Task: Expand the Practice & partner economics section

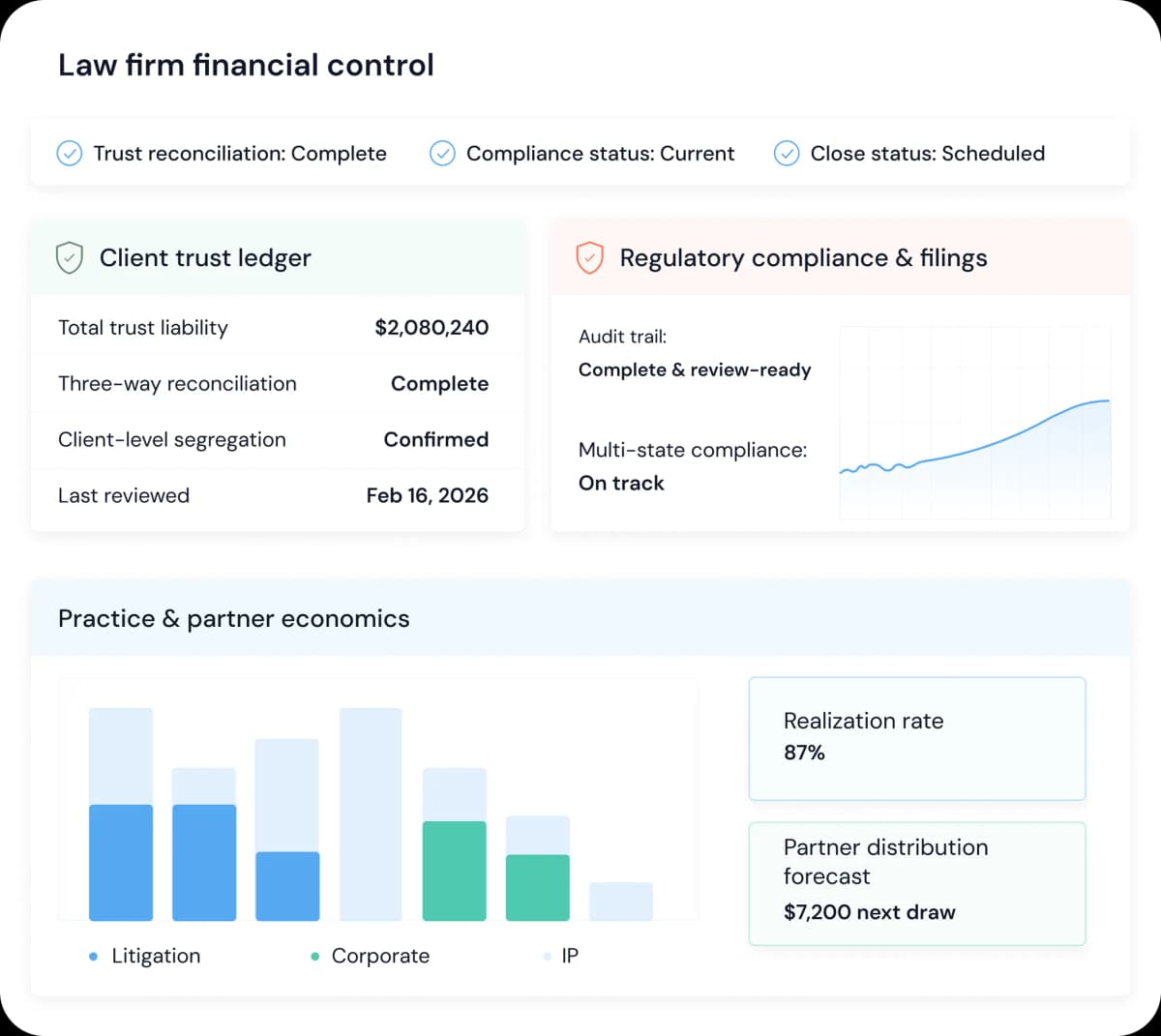Action: click(233, 618)
